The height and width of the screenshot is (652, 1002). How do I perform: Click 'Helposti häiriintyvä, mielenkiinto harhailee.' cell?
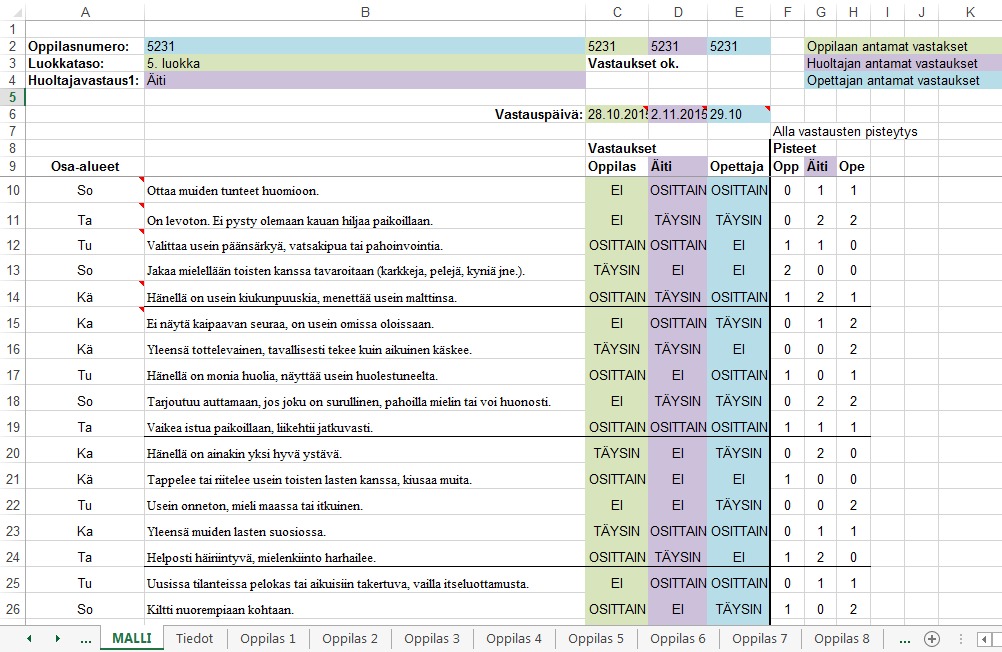(x=365, y=557)
